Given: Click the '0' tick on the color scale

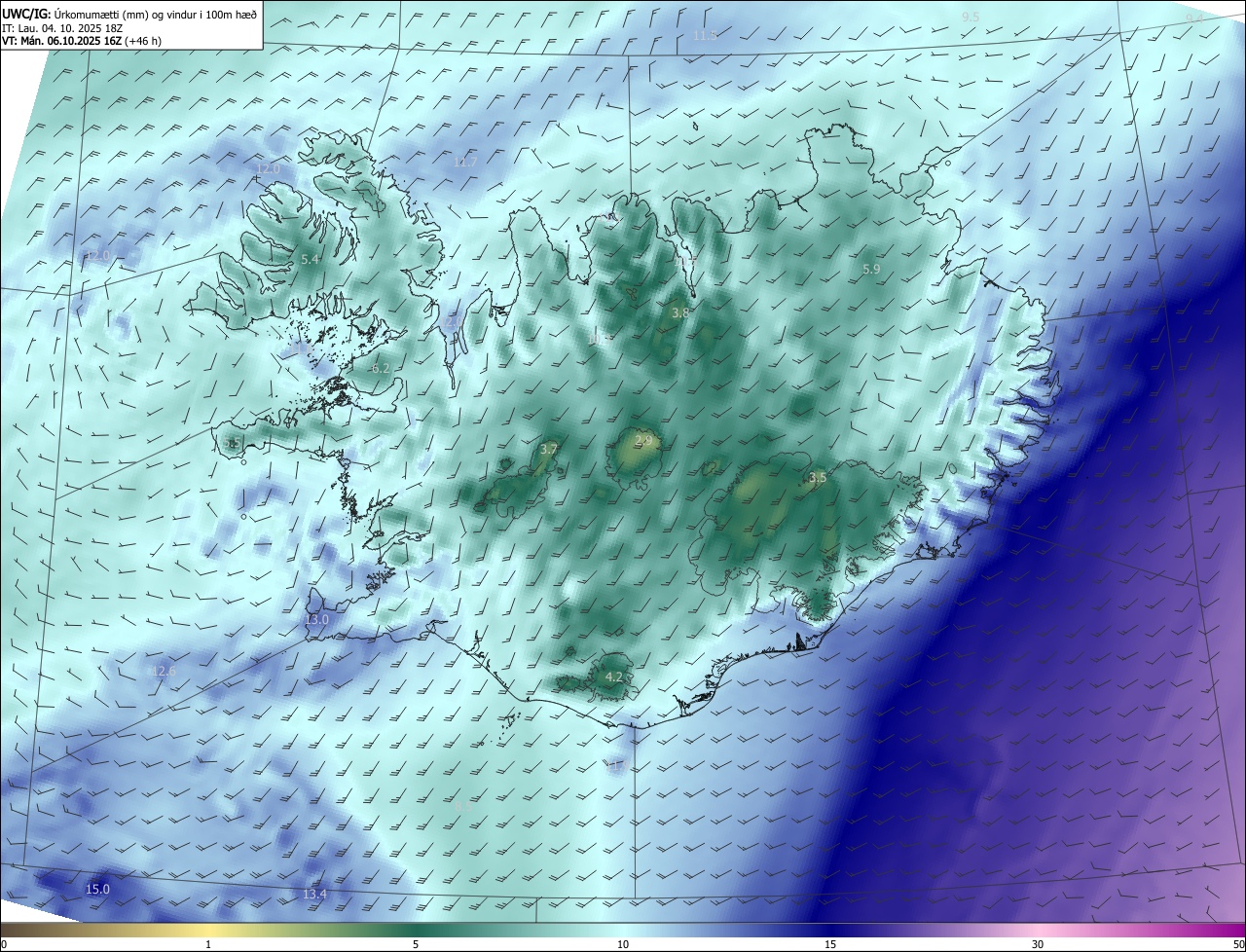Looking at the screenshot, I should (4, 944).
